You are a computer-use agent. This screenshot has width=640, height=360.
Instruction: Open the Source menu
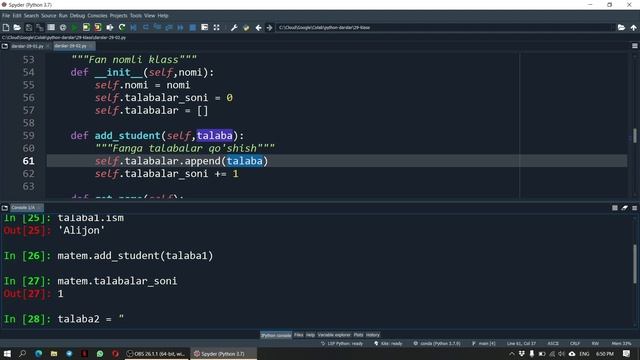[49, 16]
